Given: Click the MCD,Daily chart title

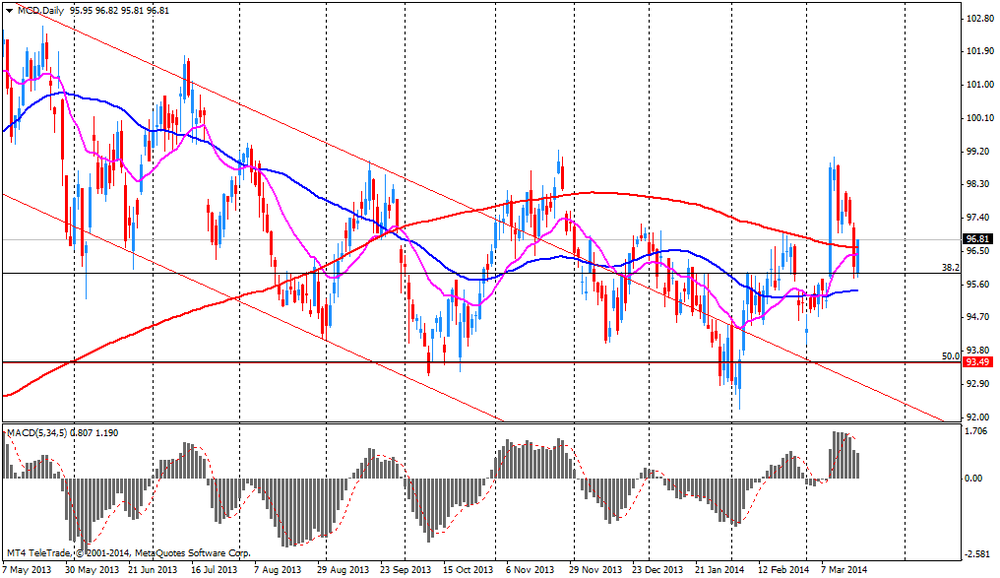Looking at the screenshot, I should tap(41, 10).
